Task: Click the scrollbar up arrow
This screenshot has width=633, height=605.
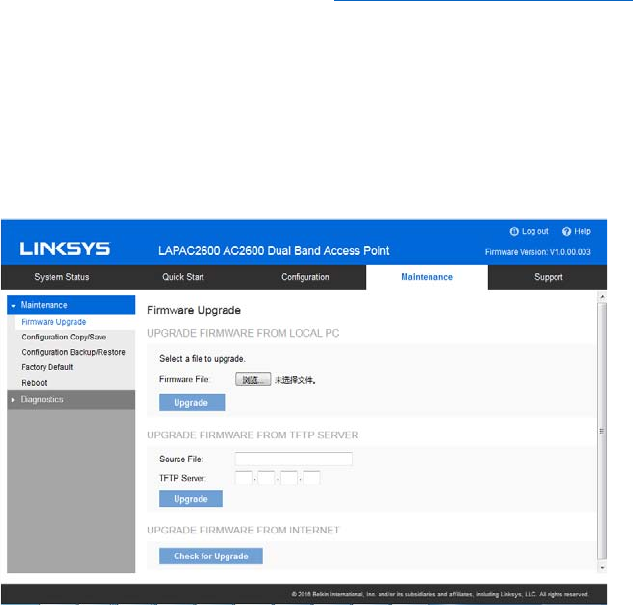Action: point(602,297)
